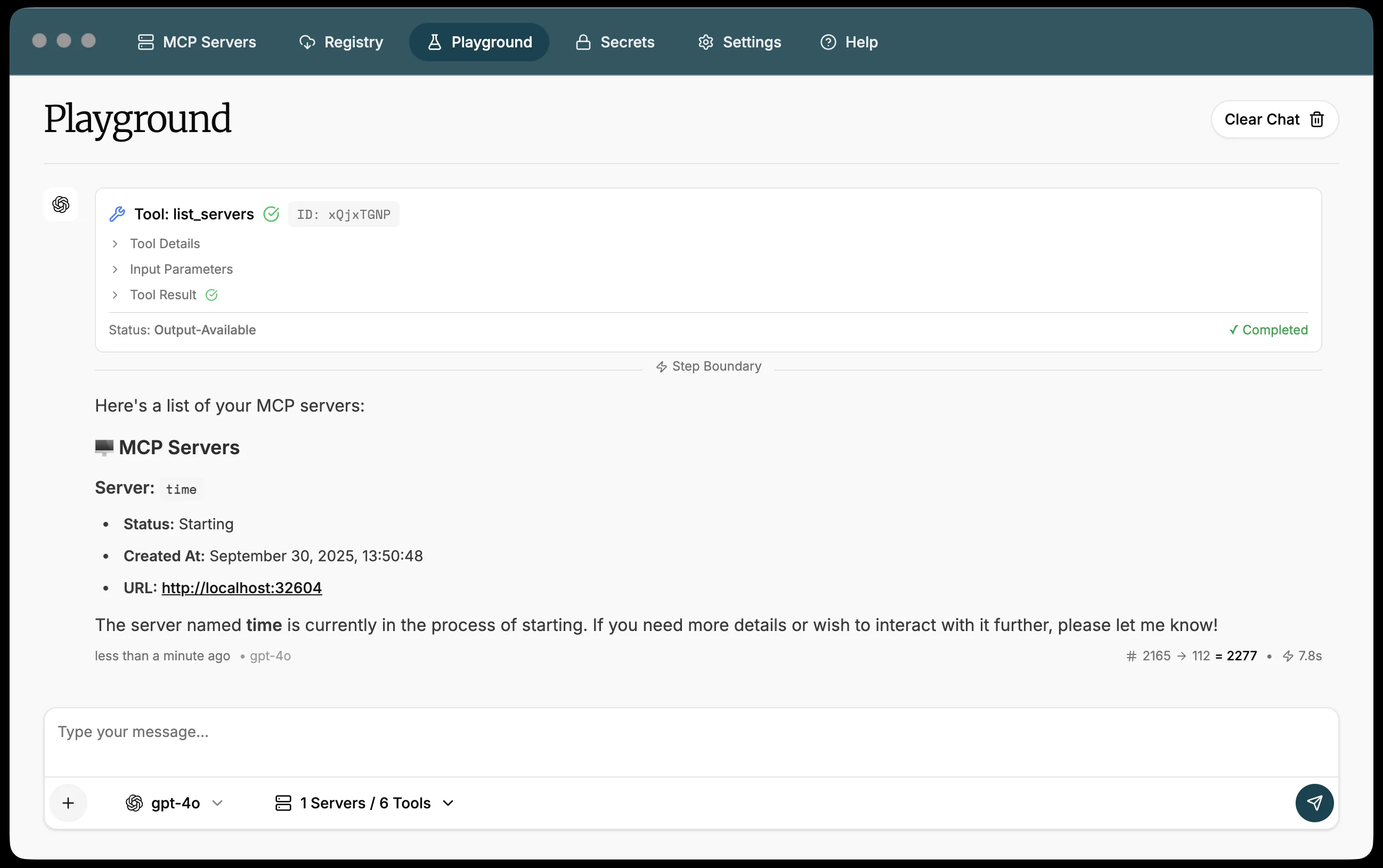1383x868 pixels.
Task: Open the http://localhost:32604 link
Action: click(242, 587)
